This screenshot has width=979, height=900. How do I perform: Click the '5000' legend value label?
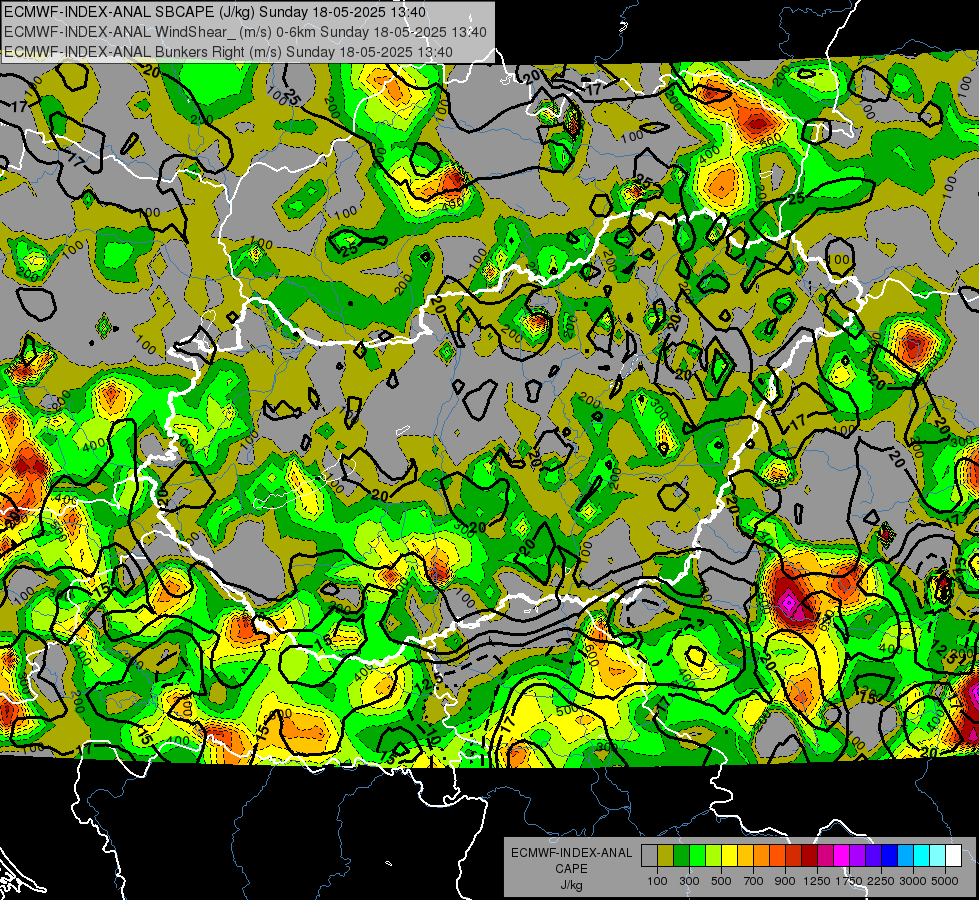point(945,882)
